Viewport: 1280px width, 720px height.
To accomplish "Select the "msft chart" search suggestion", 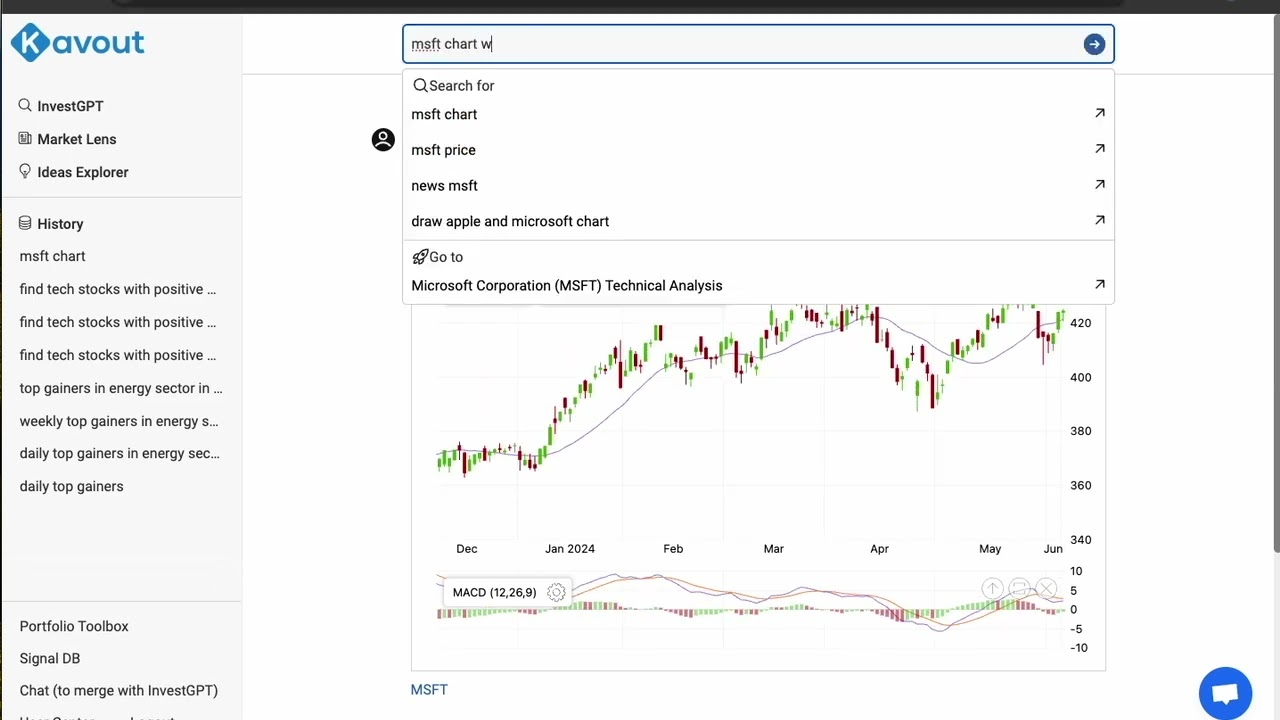I will [758, 114].
